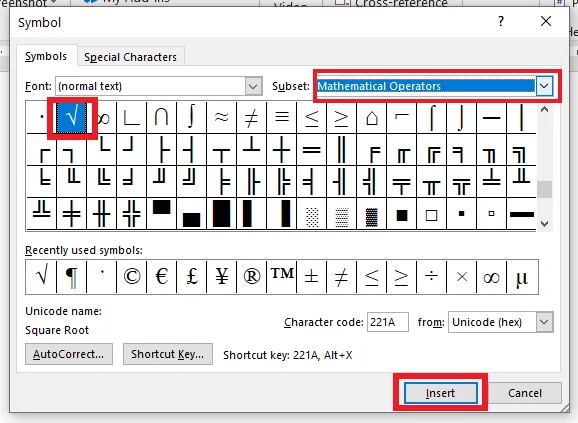The image size is (578, 423).
Task: Pick the intersection symbol ∩ in grid
Action: click(x=161, y=118)
